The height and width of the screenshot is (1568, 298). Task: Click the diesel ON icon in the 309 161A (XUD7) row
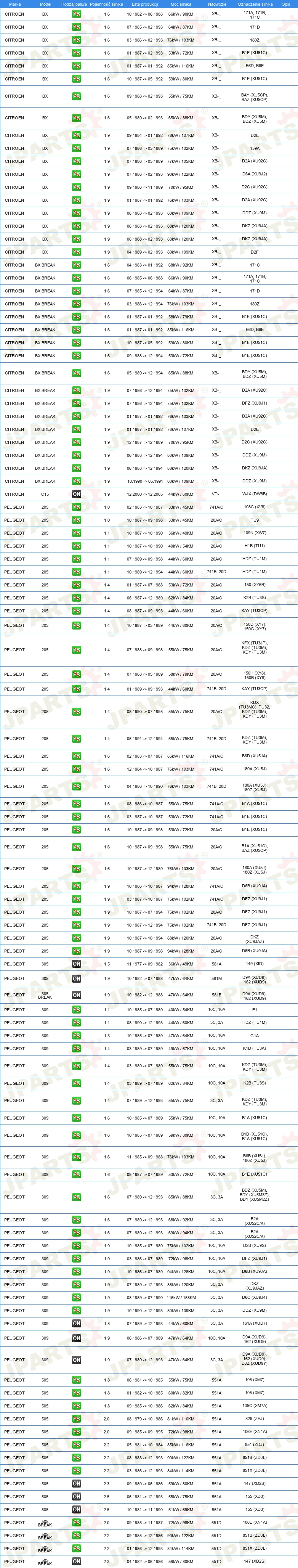(x=76, y=1323)
